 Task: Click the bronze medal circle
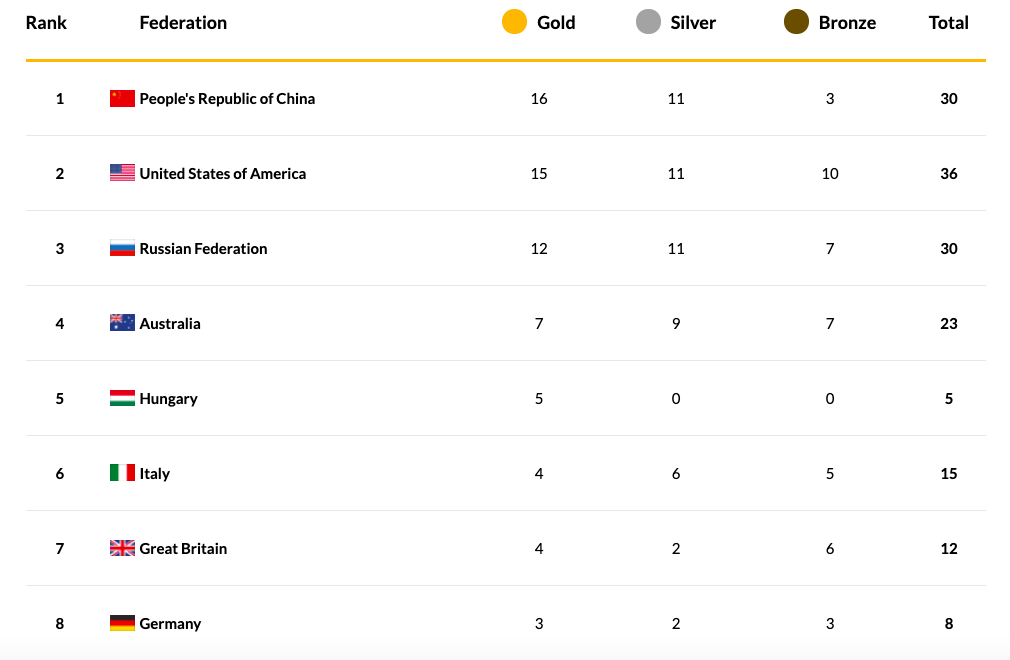click(x=796, y=22)
